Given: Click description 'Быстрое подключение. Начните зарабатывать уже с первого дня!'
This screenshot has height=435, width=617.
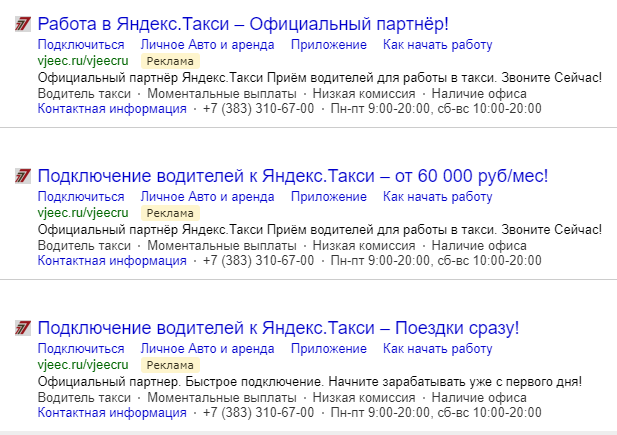Looking at the screenshot, I should (384, 382).
